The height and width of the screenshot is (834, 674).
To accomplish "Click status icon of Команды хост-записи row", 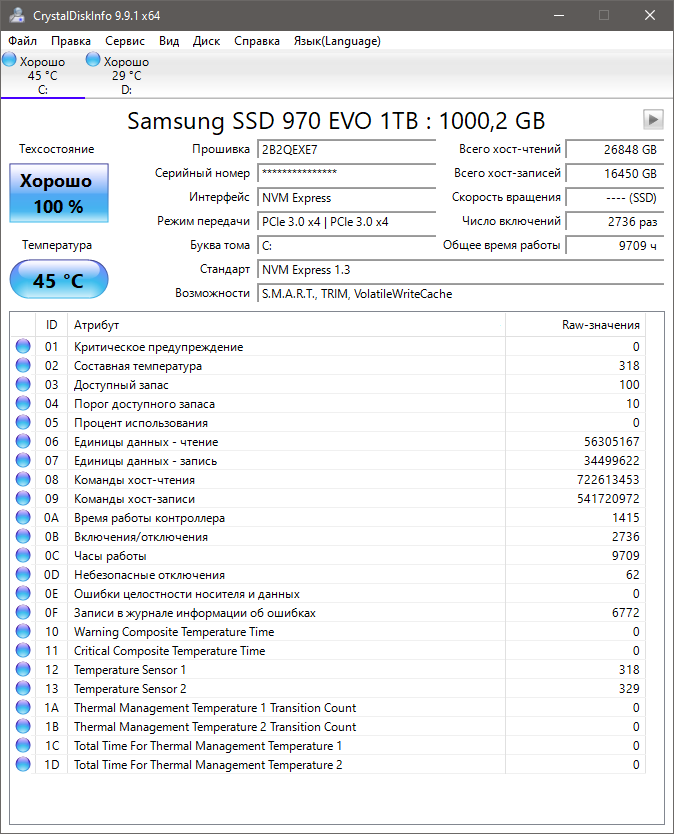I will point(23,498).
